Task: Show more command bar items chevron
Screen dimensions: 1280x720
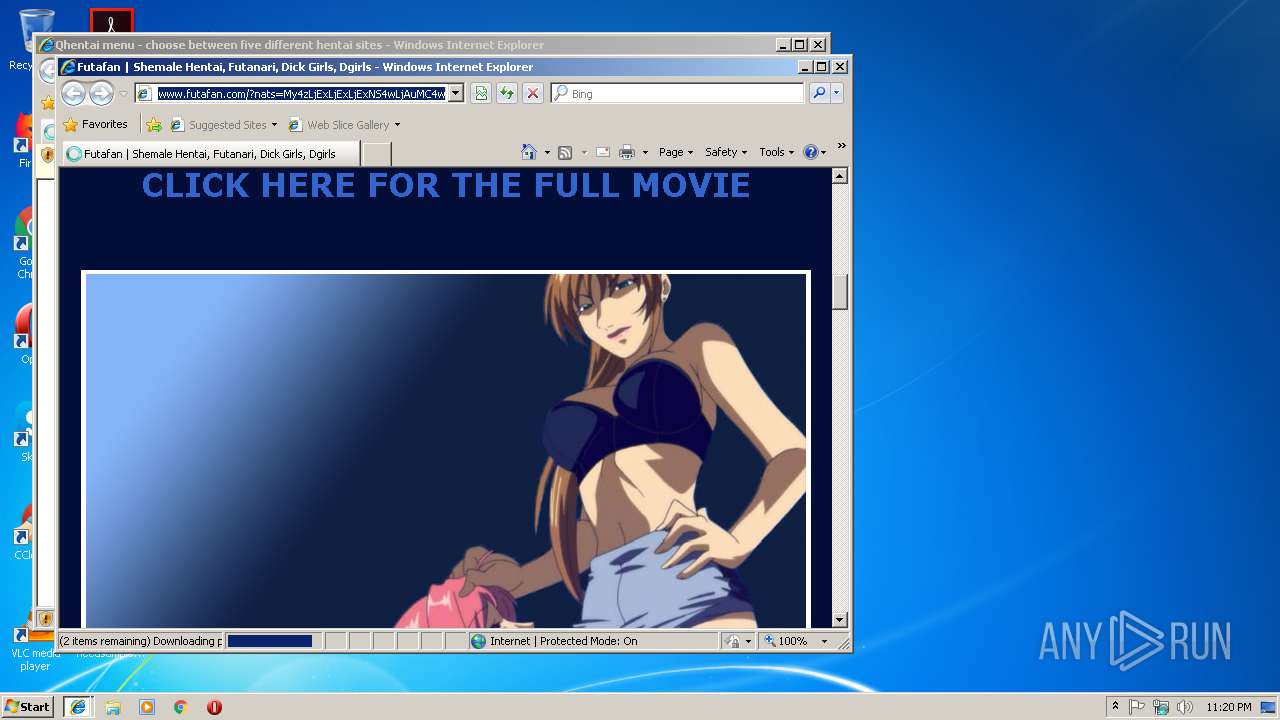Action: (x=842, y=147)
